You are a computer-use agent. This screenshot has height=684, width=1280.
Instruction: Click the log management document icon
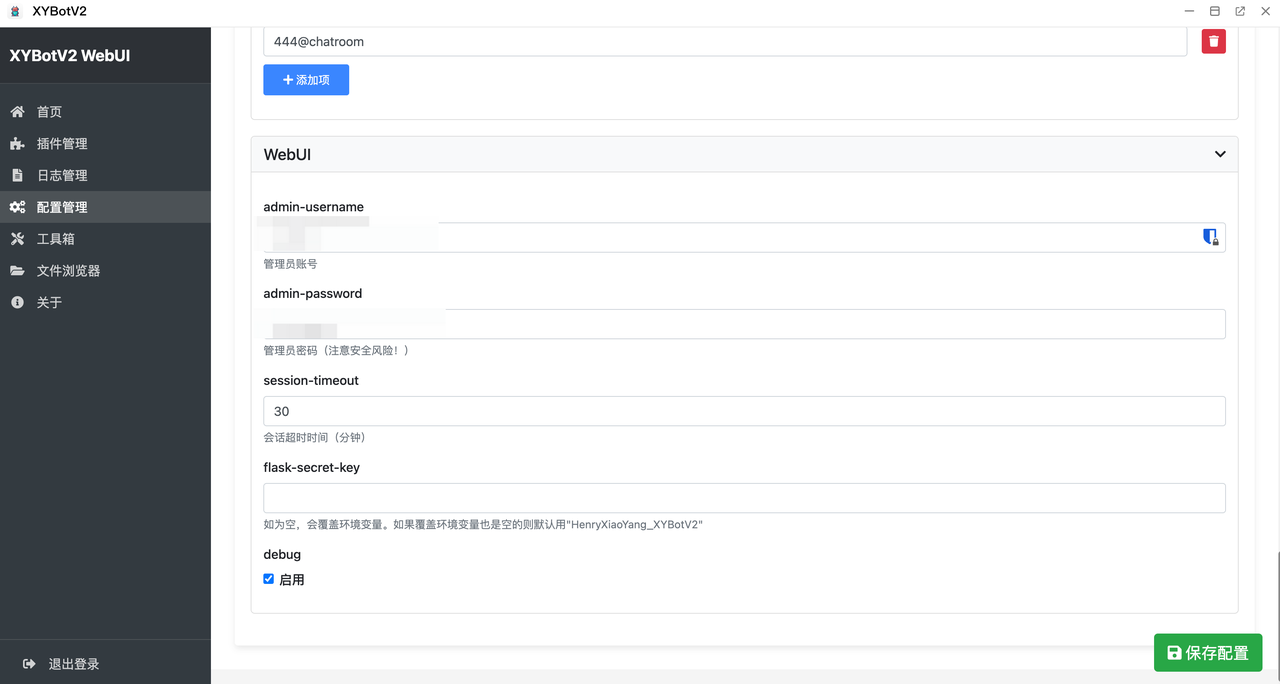17,175
